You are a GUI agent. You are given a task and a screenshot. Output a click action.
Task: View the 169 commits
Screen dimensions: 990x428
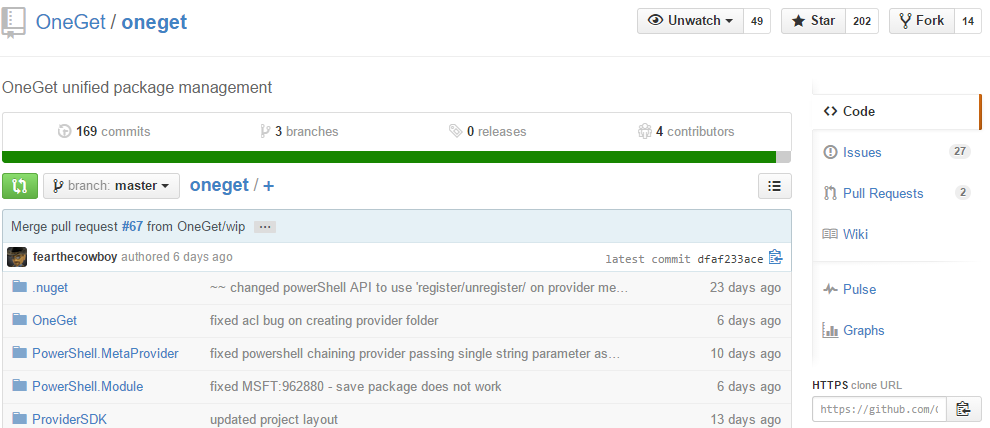pos(104,131)
